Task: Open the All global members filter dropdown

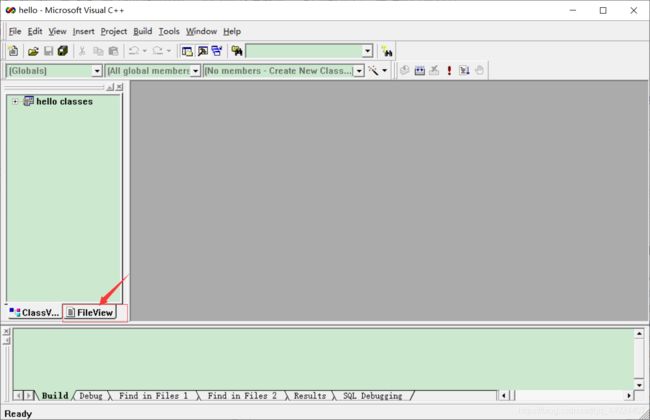Action: pos(195,71)
